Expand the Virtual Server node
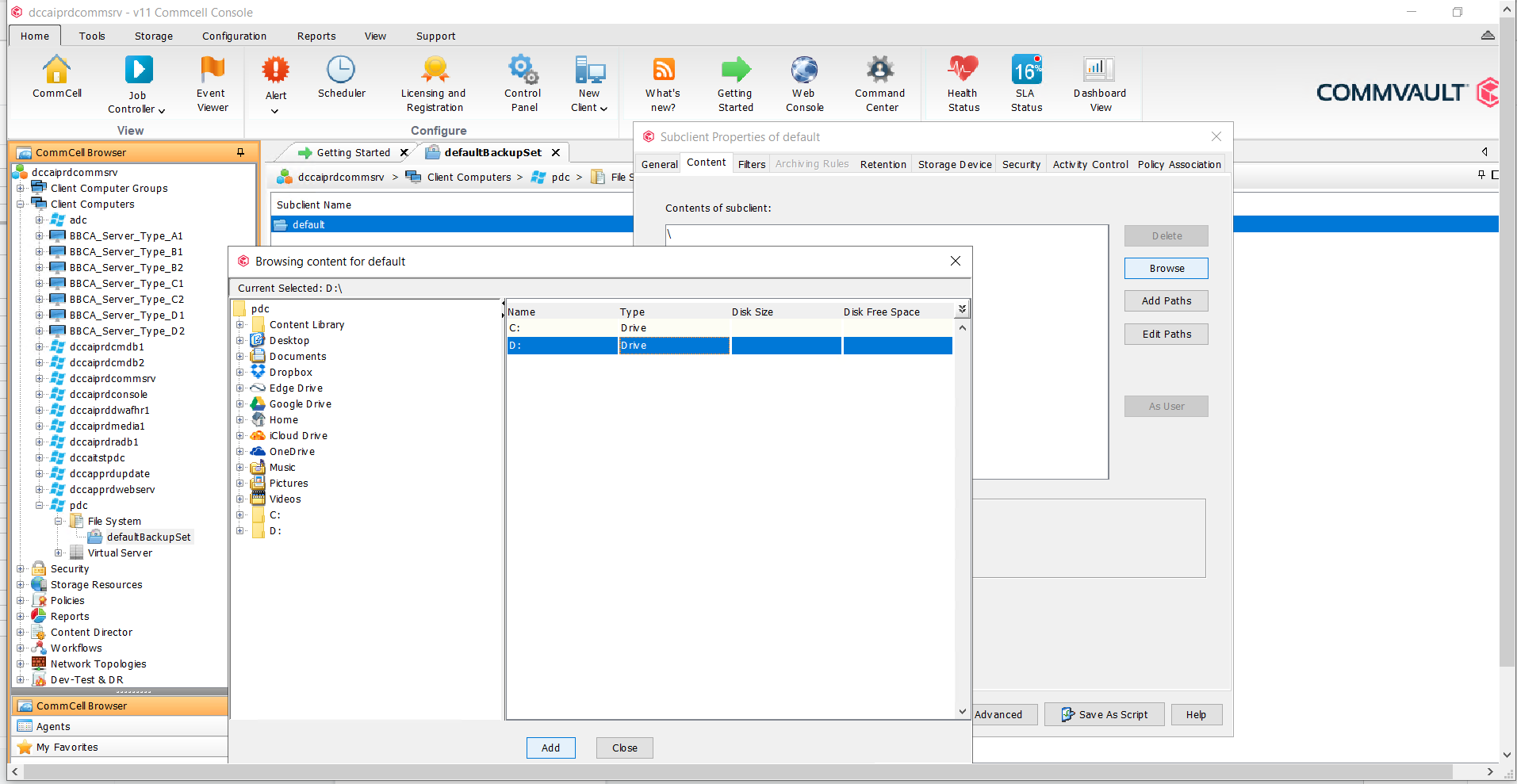Image resolution: width=1517 pixels, height=784 pixels. pyautogui.click(x=58, y=553)
